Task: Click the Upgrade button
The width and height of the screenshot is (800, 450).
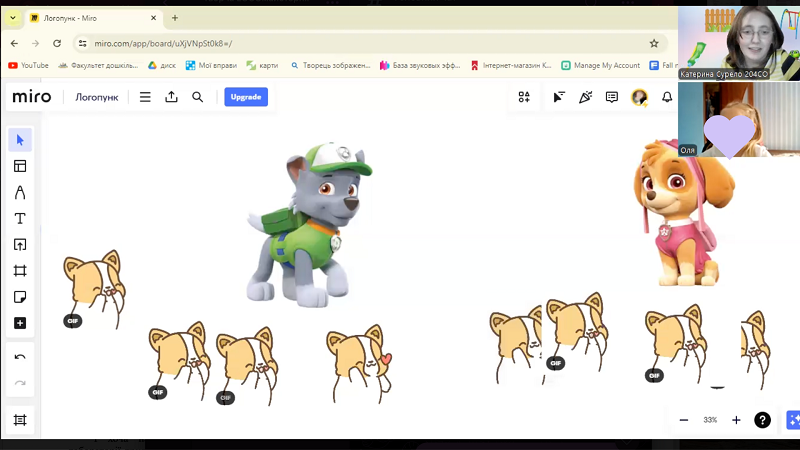Action: pyautogui.click(x=246, y=97)
